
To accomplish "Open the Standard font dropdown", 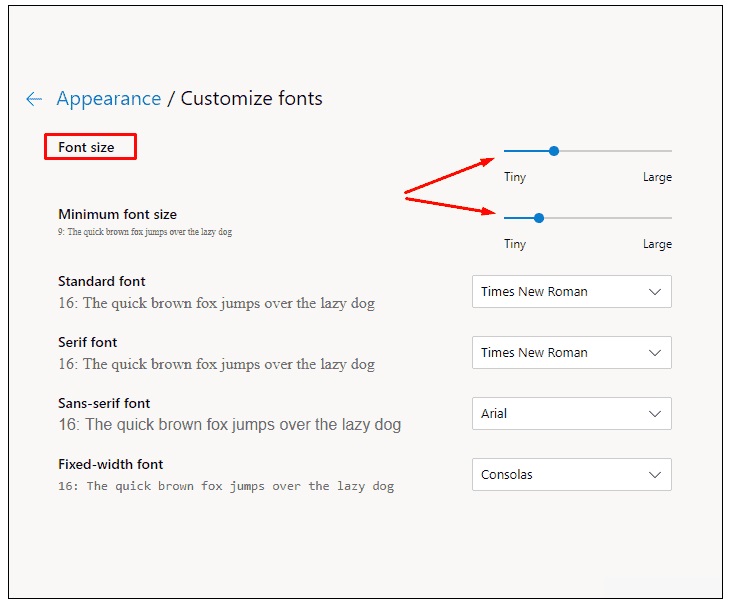I will [x=571, y=292].
